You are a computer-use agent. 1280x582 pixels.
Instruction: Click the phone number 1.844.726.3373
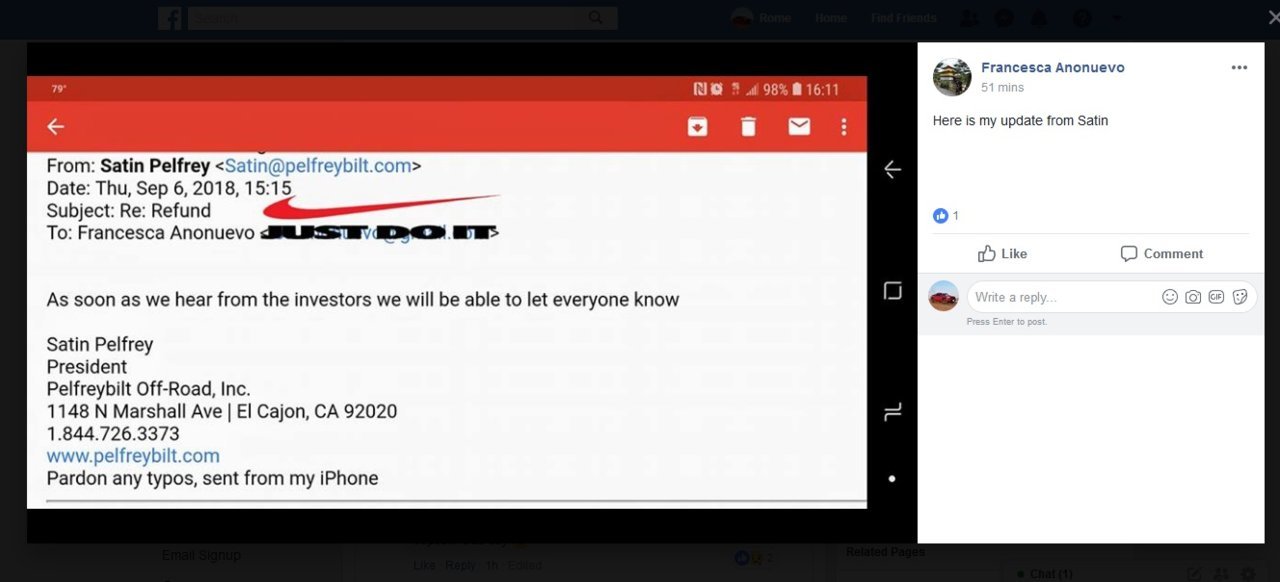click(113, 434)
